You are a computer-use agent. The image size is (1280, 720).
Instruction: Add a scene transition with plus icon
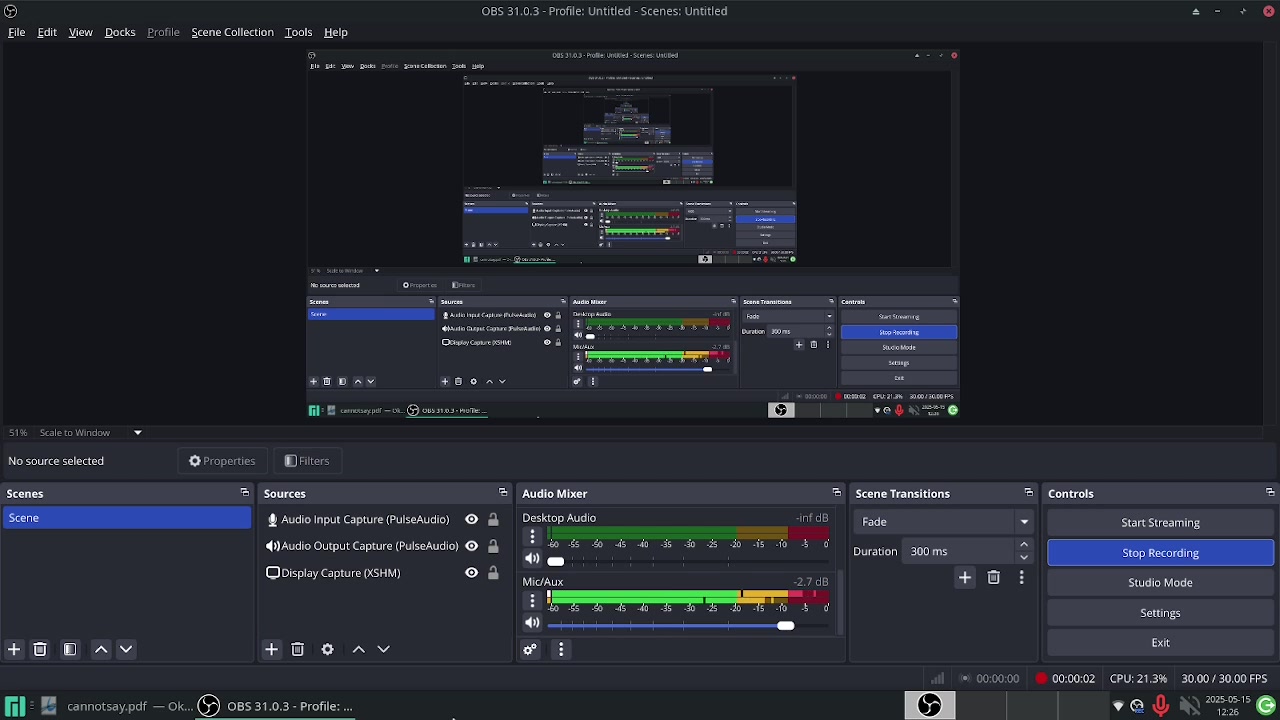click(x=965, y=578)
